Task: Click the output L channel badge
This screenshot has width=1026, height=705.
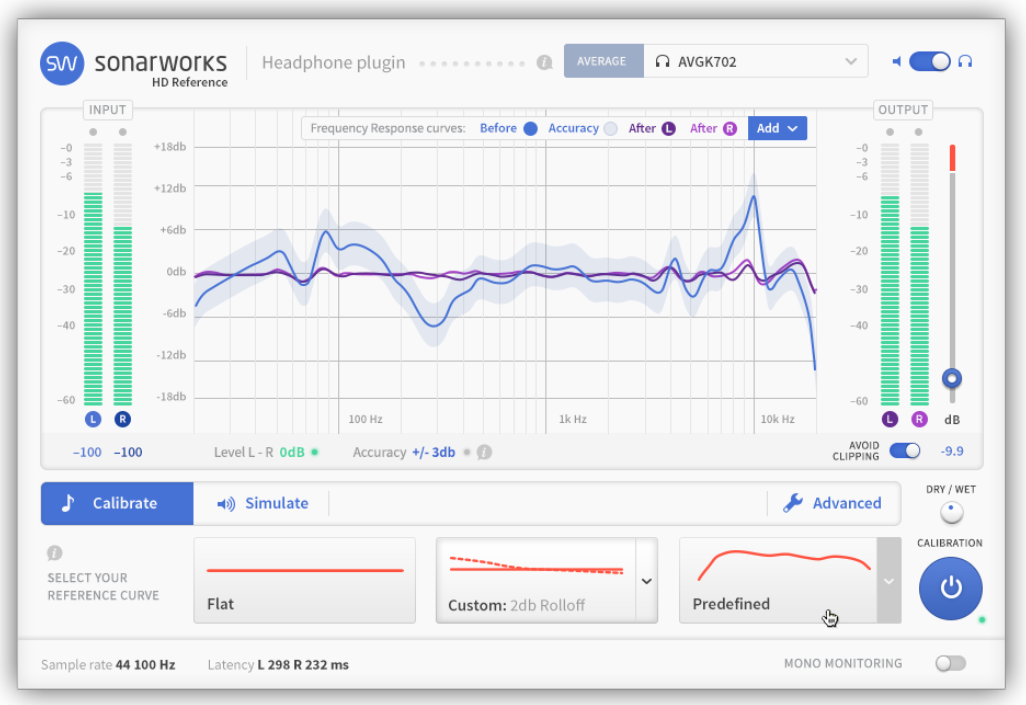Action: [890, 419]
